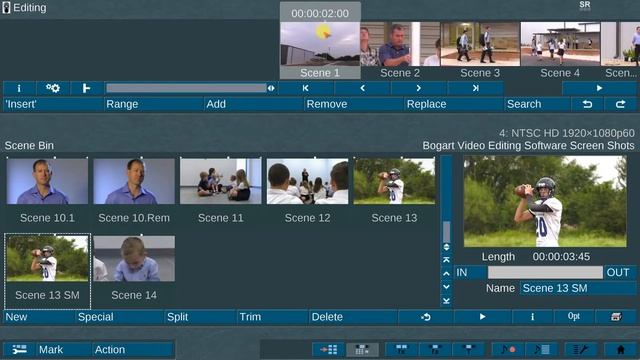Switch to insert-to-storyboard view icon
The width and height of the screenshot is (640, 360).
tap(329, 350)
